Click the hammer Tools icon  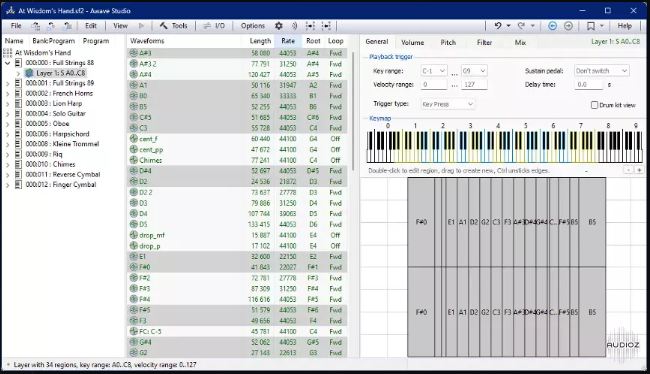tap(163, 26)
